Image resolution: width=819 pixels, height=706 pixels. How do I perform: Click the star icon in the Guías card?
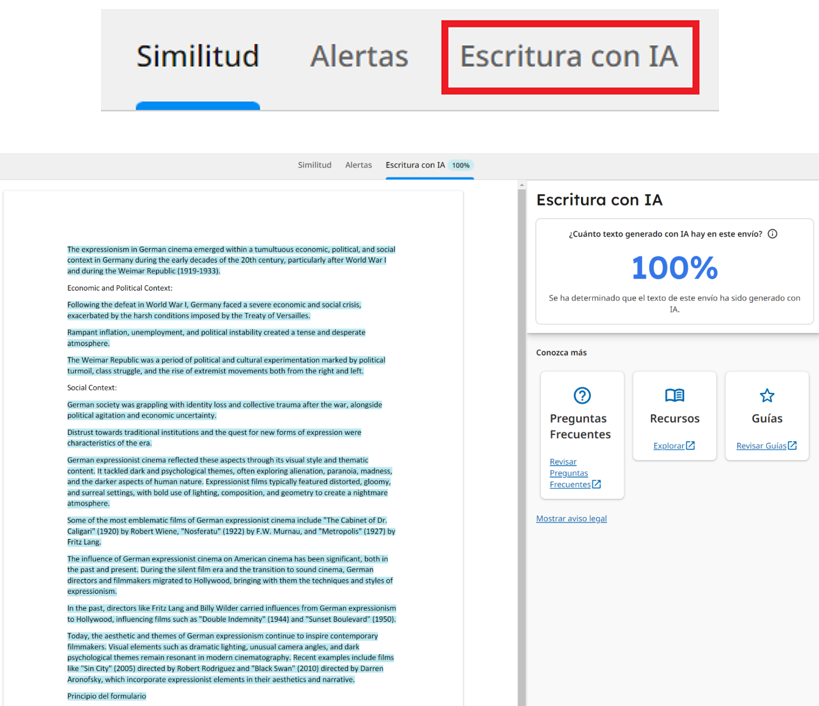point(766,396)
